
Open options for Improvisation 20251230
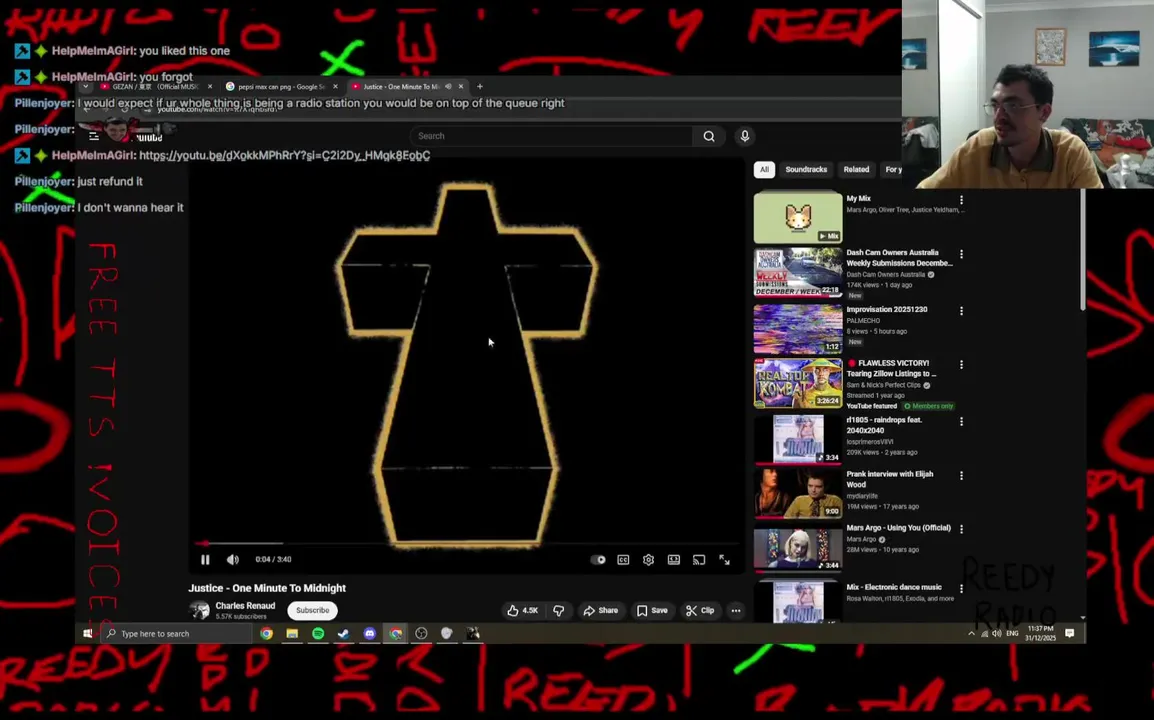point(961,311)
